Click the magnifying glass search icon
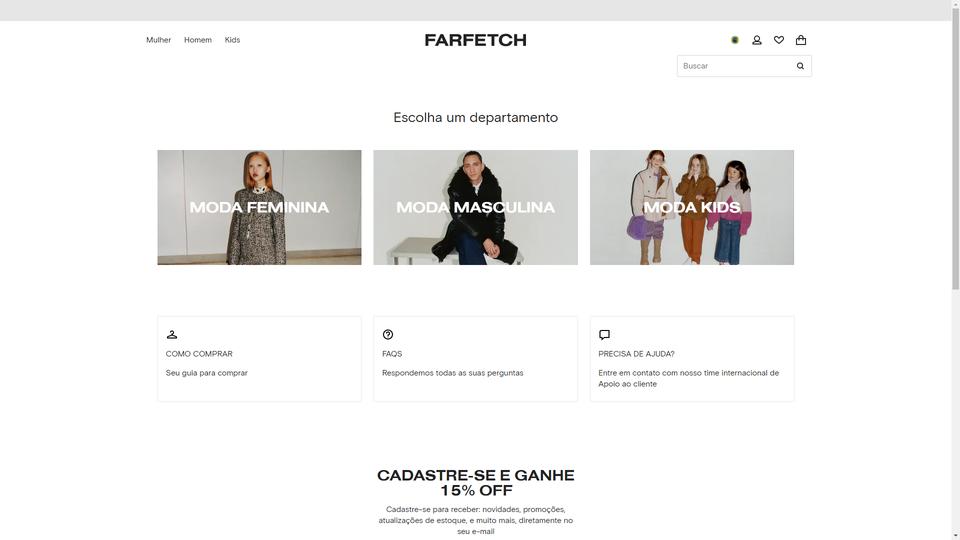Image resolution: width=960 pixels, height=540 pixels. (800, 66)
